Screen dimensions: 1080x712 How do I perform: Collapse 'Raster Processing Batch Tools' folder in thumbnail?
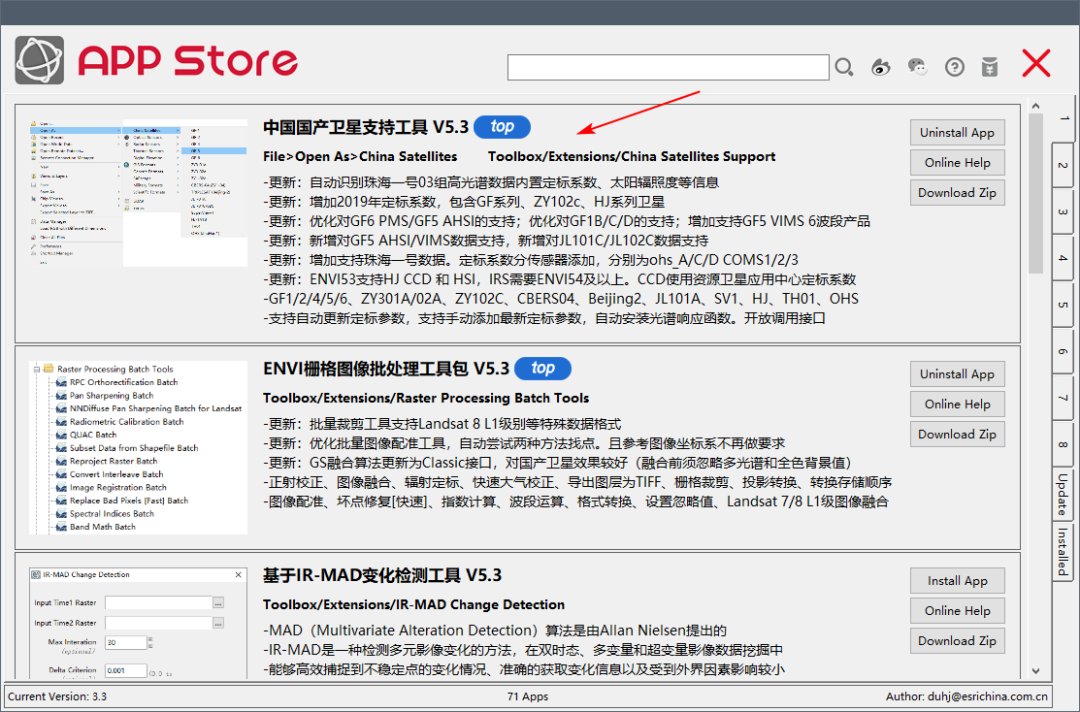(37, 369)
